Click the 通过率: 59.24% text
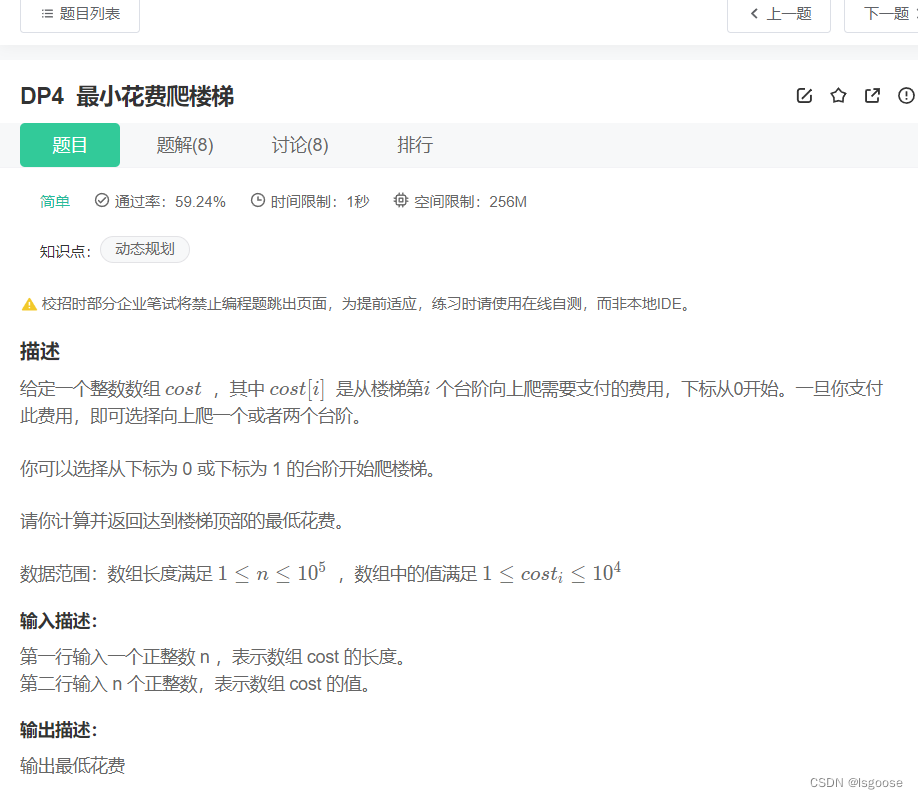This screenshot has height=799, width=918. coord(170,202)
